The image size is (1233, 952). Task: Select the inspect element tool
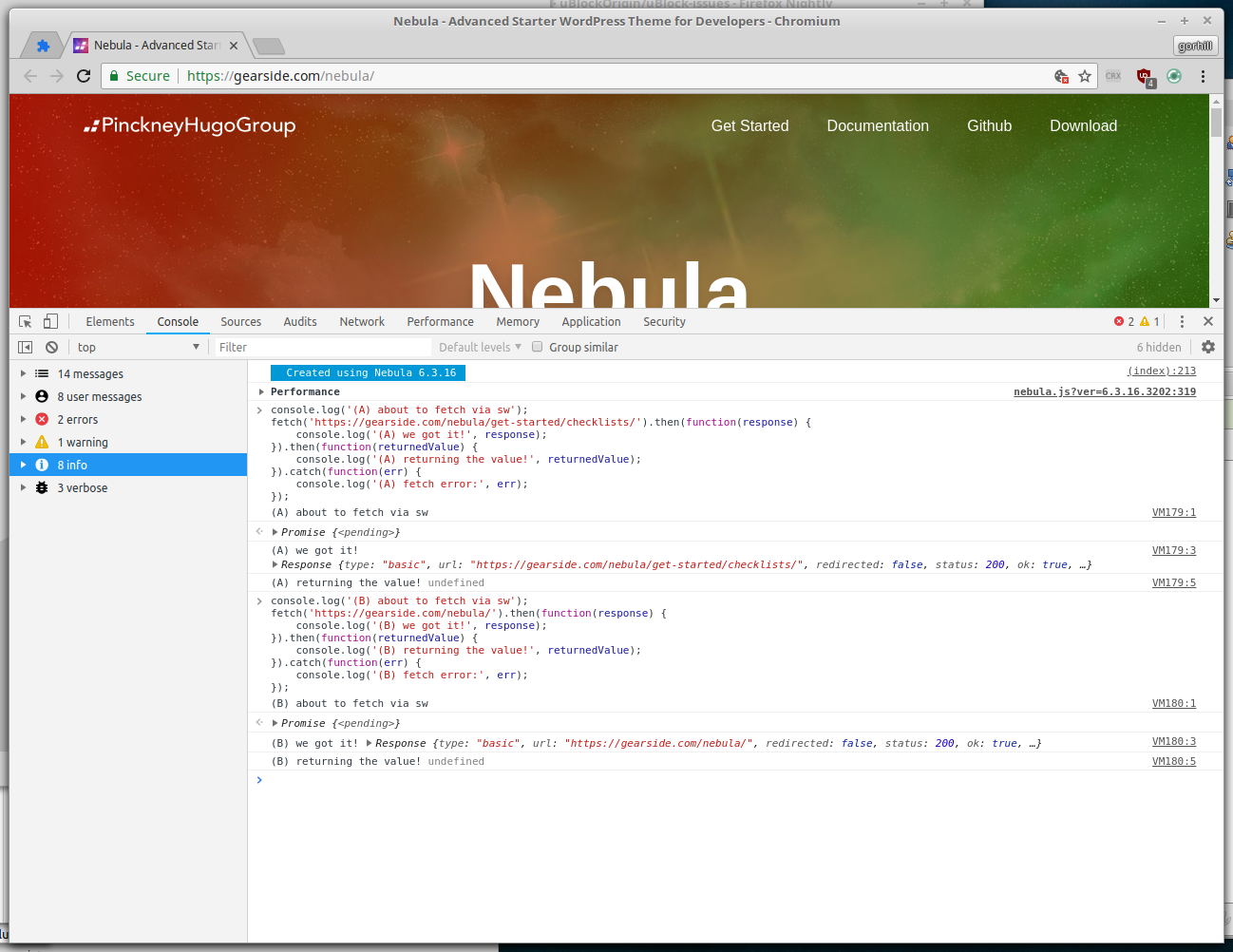[x=26, y=321]
